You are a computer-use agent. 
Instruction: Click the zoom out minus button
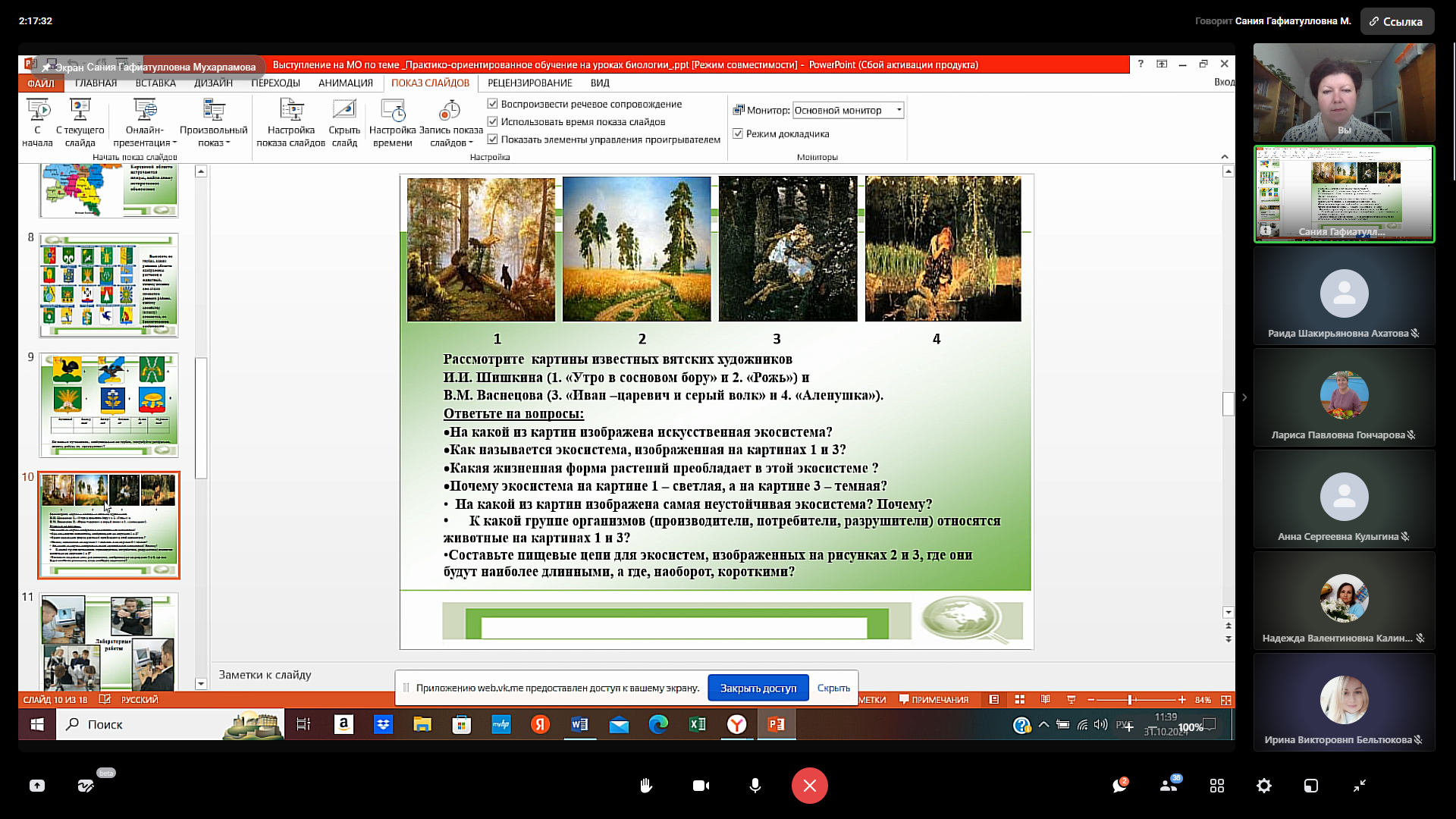tap(1090, 700)
